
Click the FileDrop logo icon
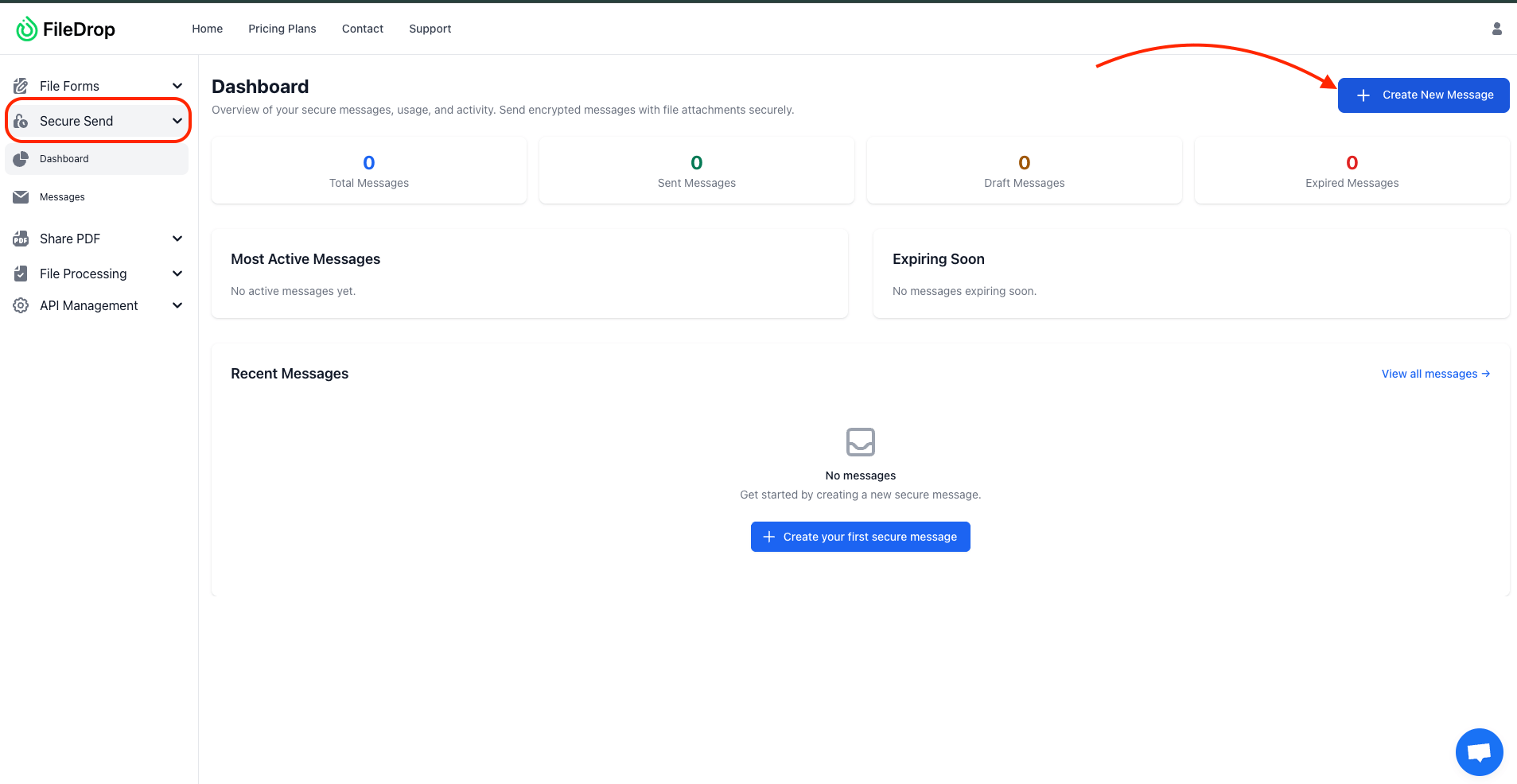pos(27,29)
